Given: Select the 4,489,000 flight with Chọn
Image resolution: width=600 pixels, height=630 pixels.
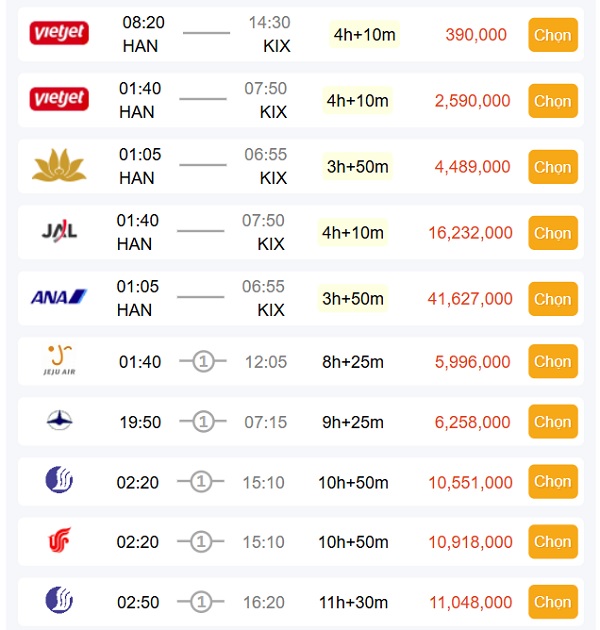Looking at the screenshot, I should coord(552,167).
